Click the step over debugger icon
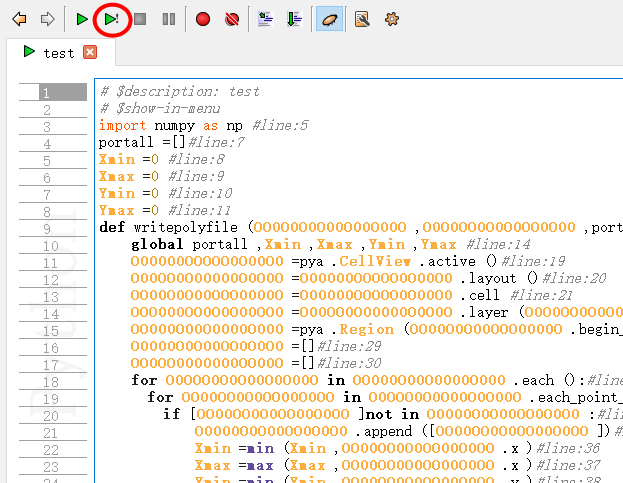 coord(264,19)
